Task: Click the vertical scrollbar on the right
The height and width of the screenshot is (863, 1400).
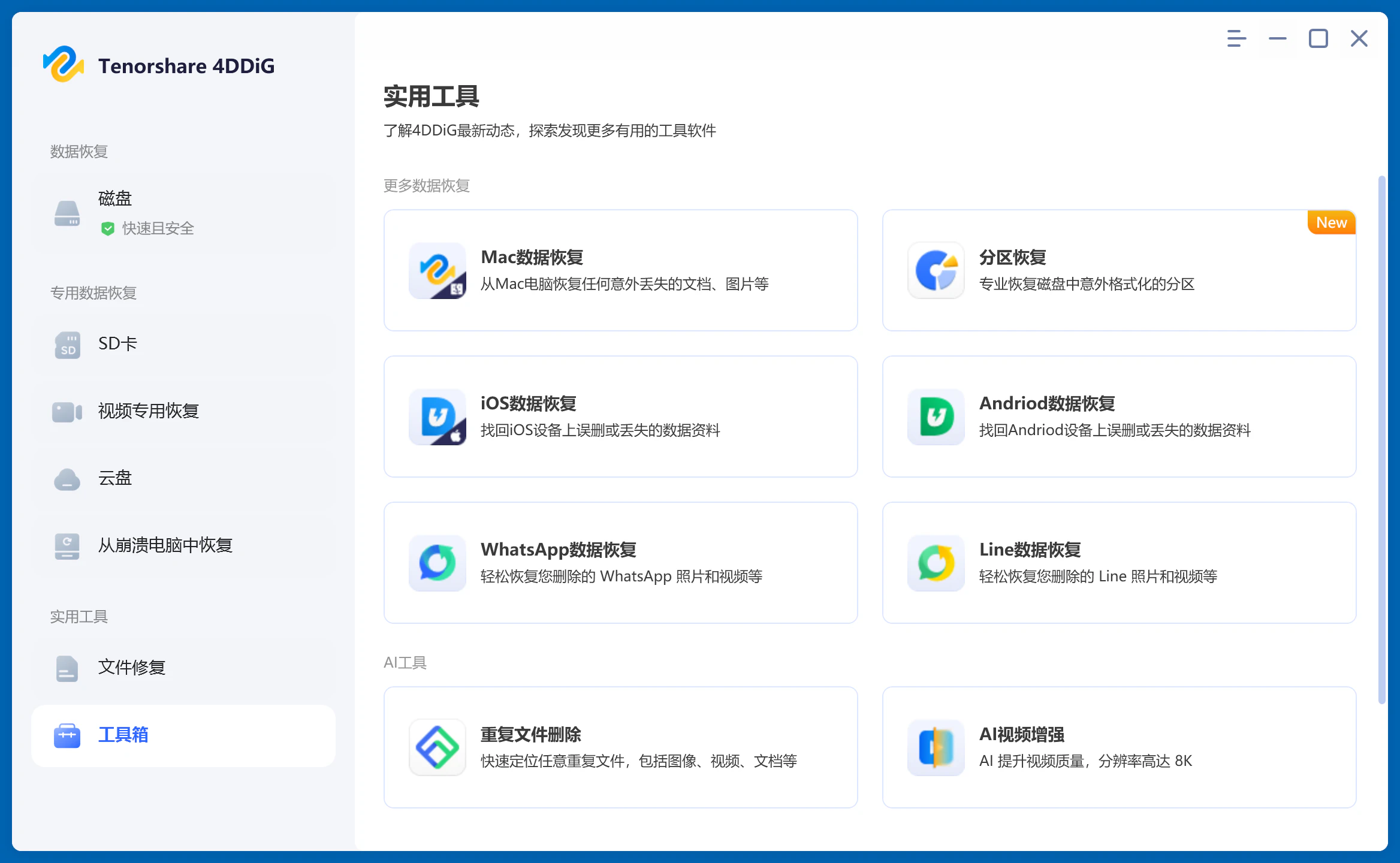Action: (x=1381, y=440)
